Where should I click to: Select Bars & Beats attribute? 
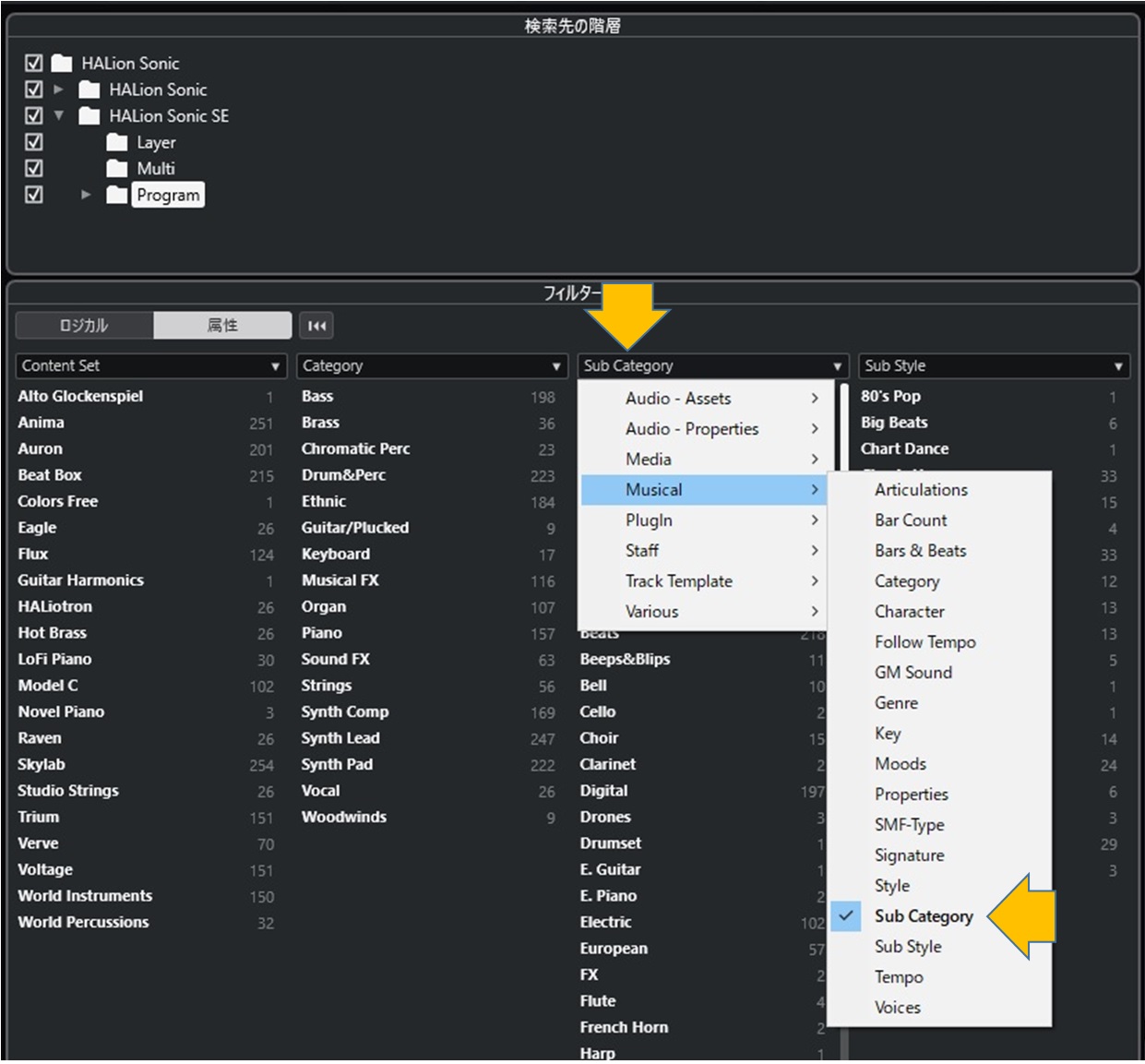(x=939, y=551)
